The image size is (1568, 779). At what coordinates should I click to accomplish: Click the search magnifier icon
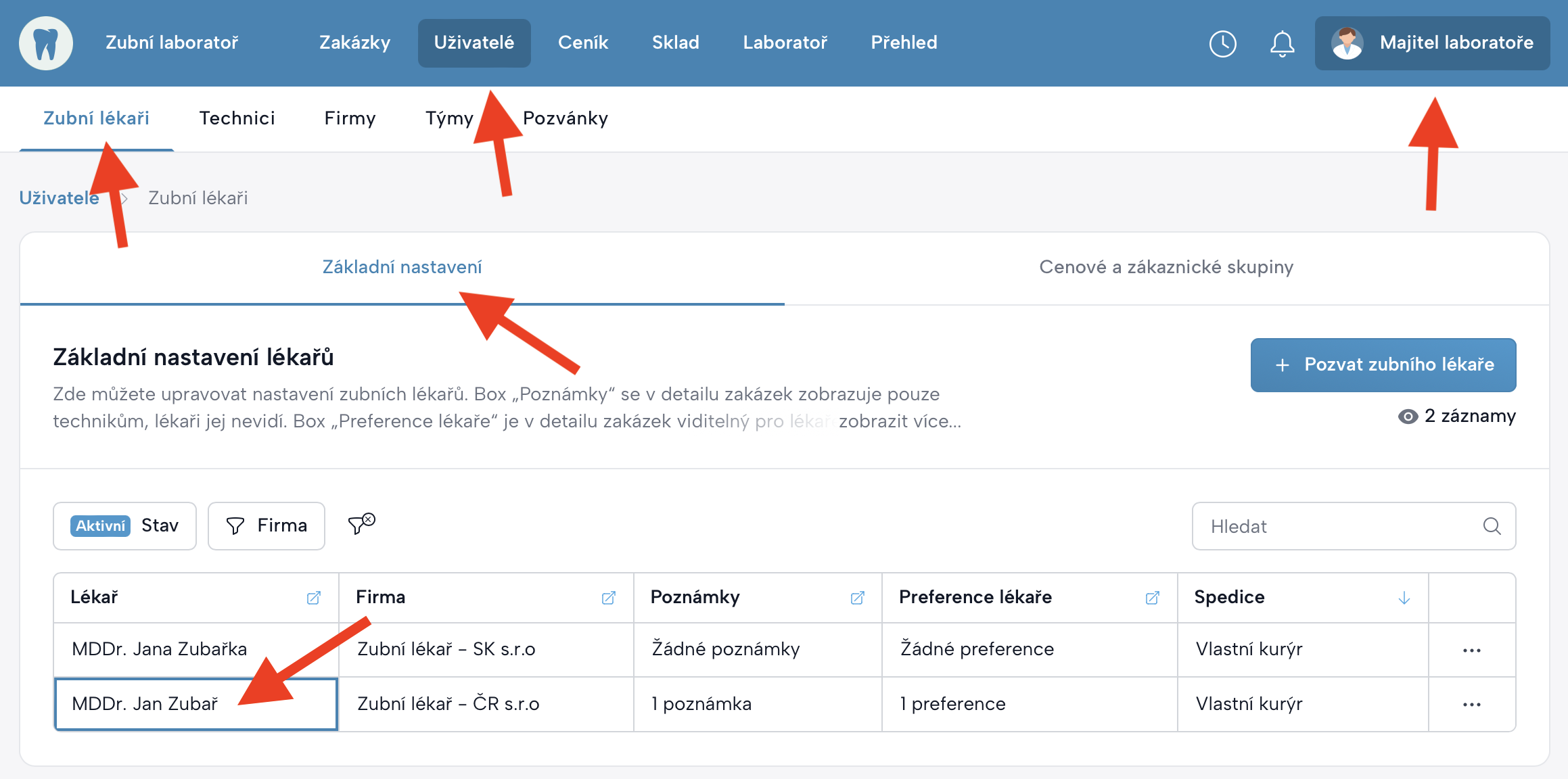[x=1492, y=526]
